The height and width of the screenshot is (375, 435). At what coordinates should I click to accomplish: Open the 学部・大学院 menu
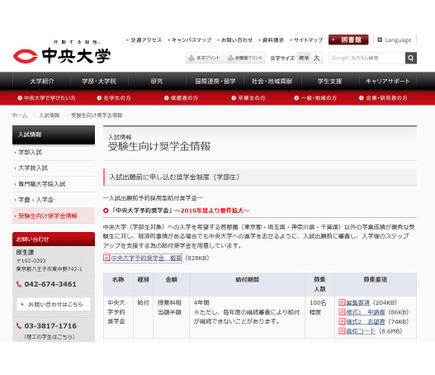pyautogui.click(x=99, y=81)
